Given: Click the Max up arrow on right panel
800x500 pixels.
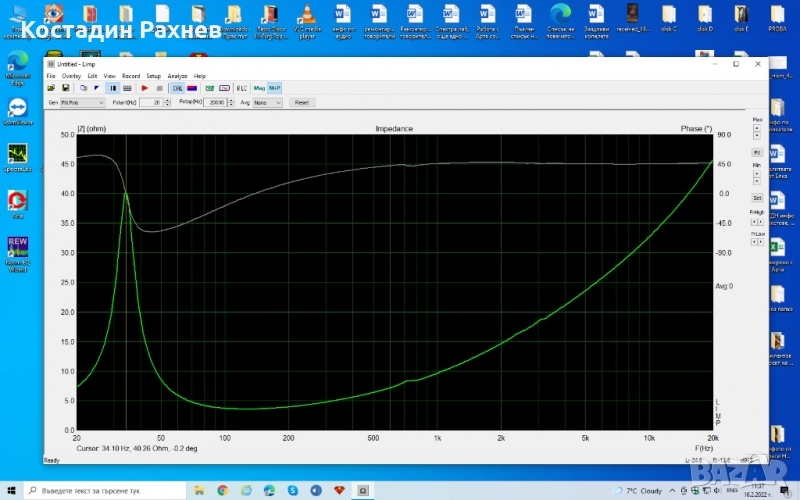Looking at the screenshot, I should click(757, 129).
